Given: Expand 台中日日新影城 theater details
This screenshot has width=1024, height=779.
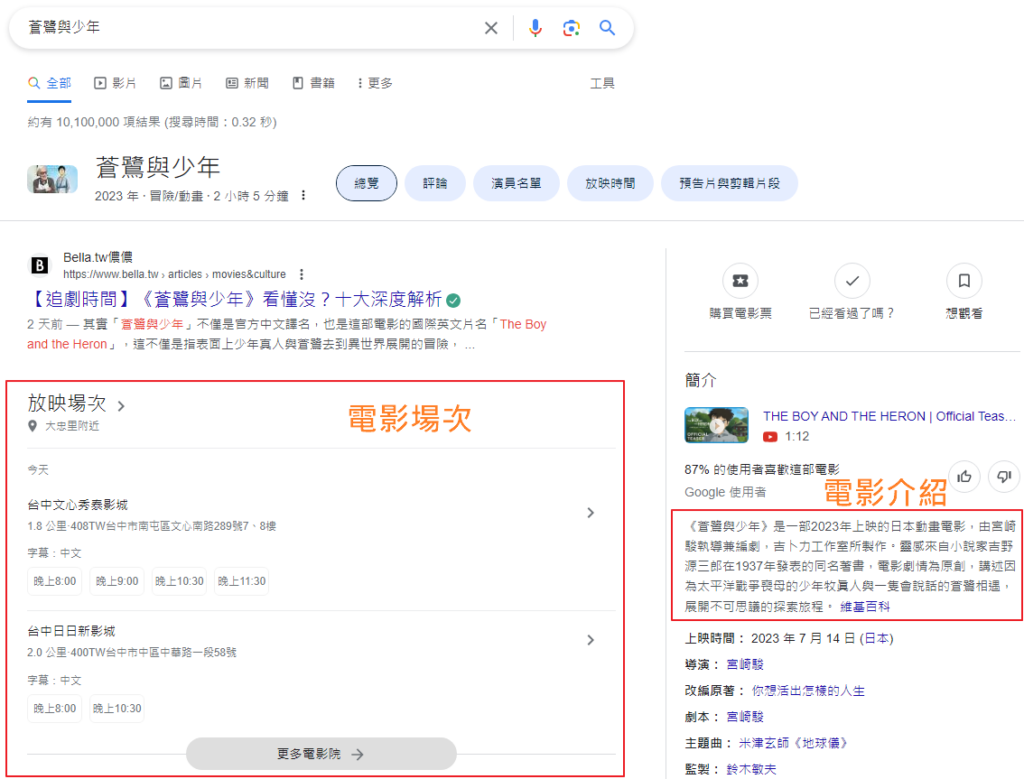Looking at the screenshot, I should coord(590,640).
